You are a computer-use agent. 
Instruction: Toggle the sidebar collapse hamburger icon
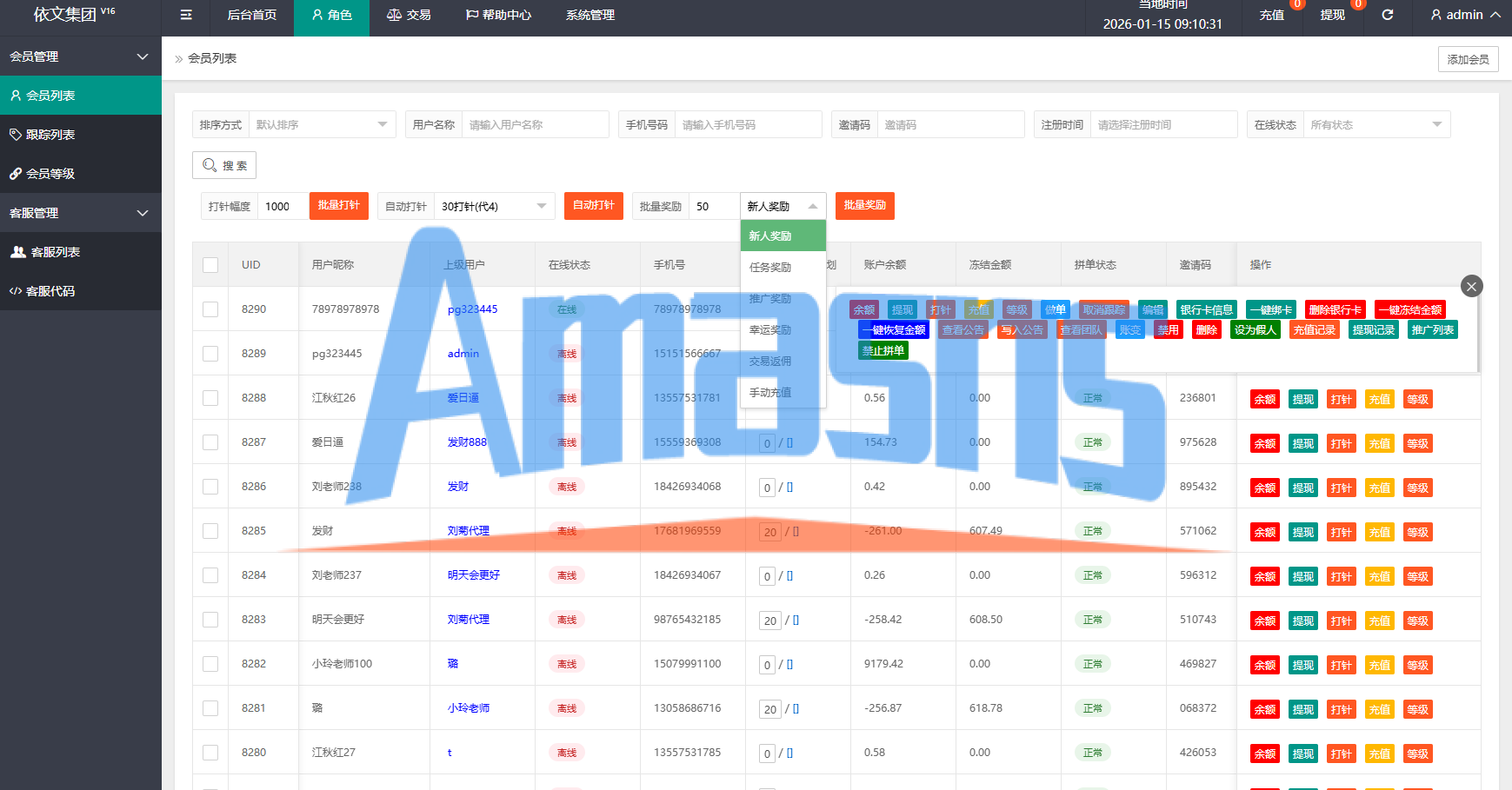coord(186,15)
